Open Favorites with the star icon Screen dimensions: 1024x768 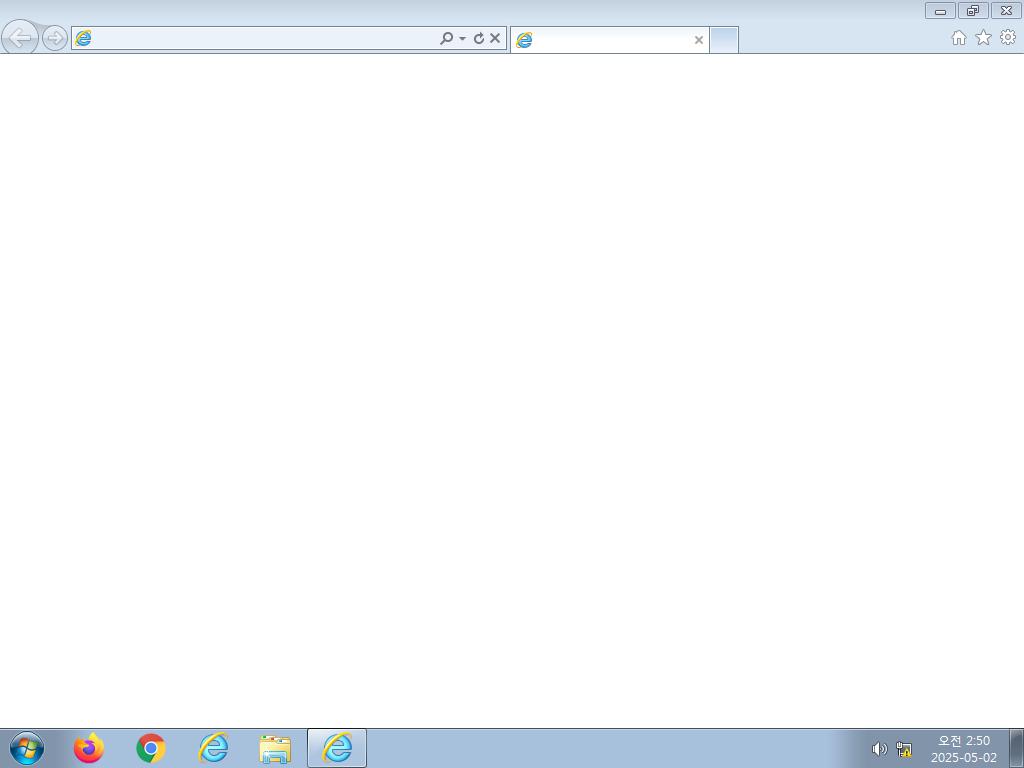coord(984,38)
